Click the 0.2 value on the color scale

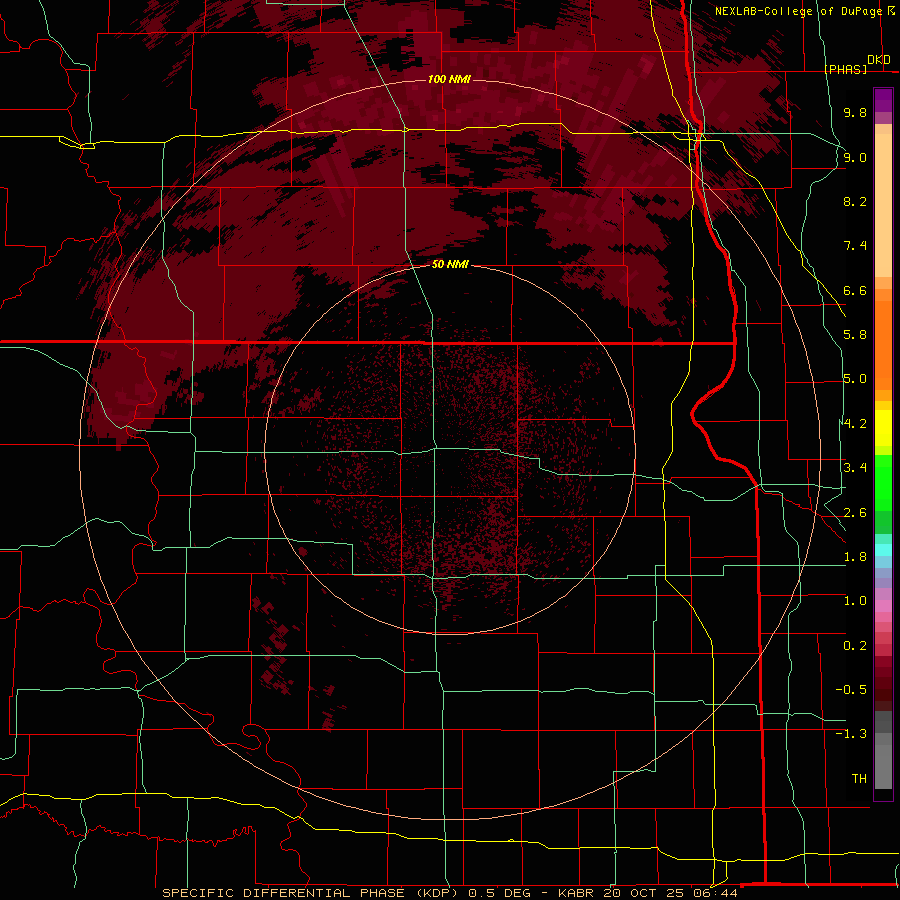pos(855,646)
